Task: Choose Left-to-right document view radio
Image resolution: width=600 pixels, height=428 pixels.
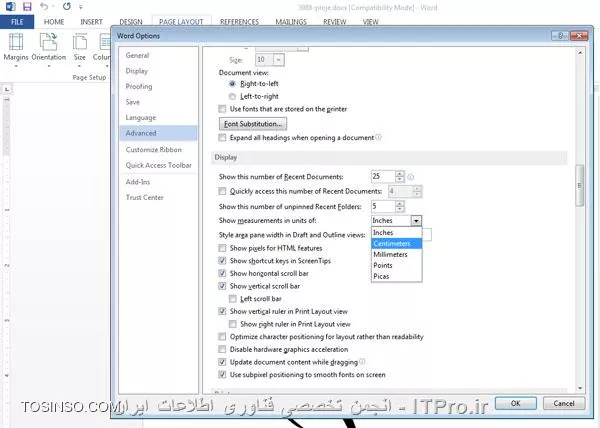Action: [x=232, y=96]
